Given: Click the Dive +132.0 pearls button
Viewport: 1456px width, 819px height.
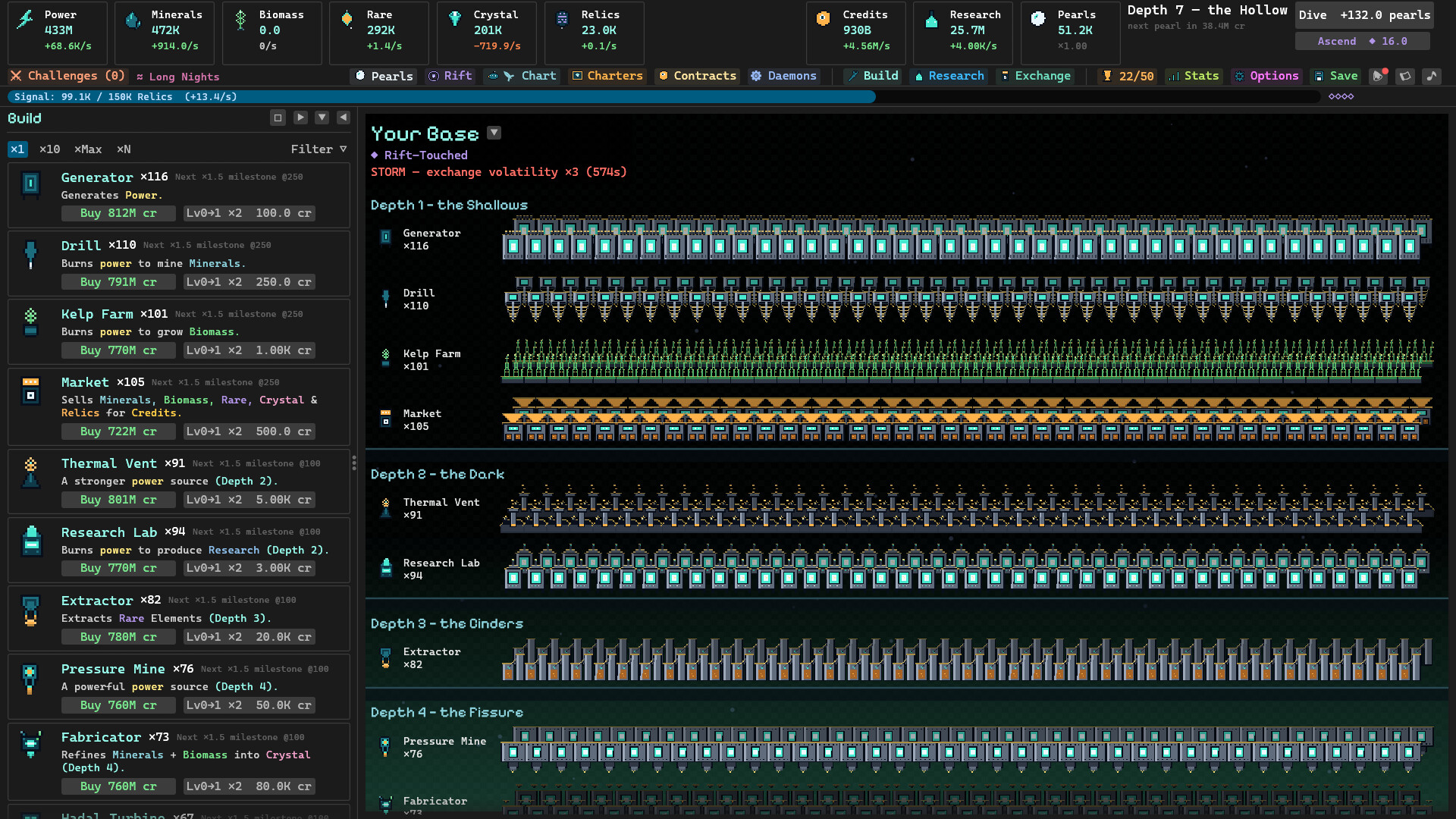Looking at the screenshot, I should [x=1364, y=15].
